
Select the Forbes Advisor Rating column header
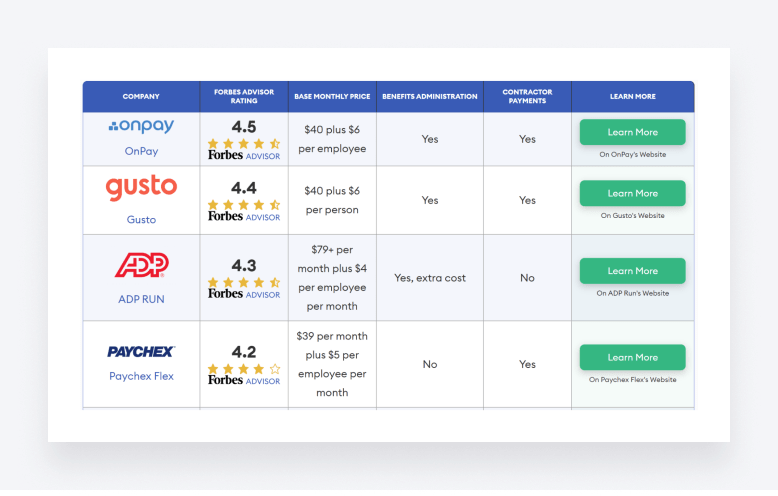tap(243, 97)
